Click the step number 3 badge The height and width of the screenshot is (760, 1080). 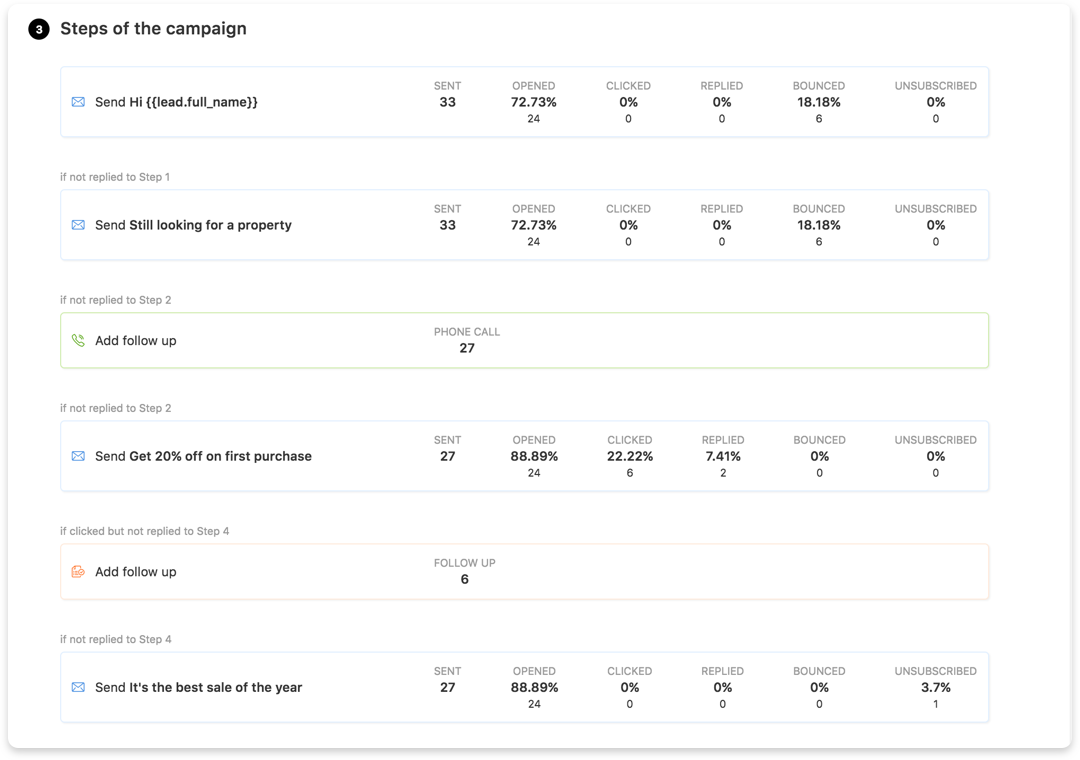(x=38, y=30)
